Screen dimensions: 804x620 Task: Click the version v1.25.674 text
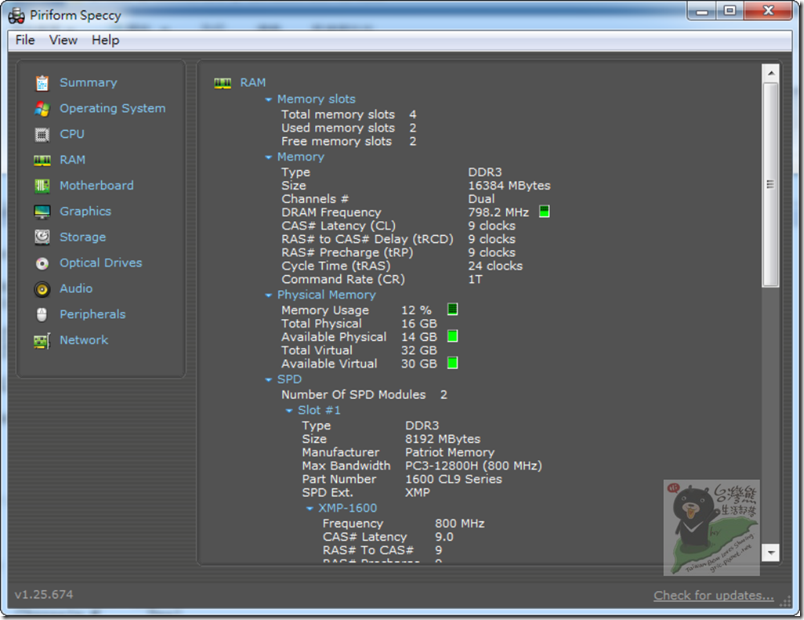click(x=44, y=594)
